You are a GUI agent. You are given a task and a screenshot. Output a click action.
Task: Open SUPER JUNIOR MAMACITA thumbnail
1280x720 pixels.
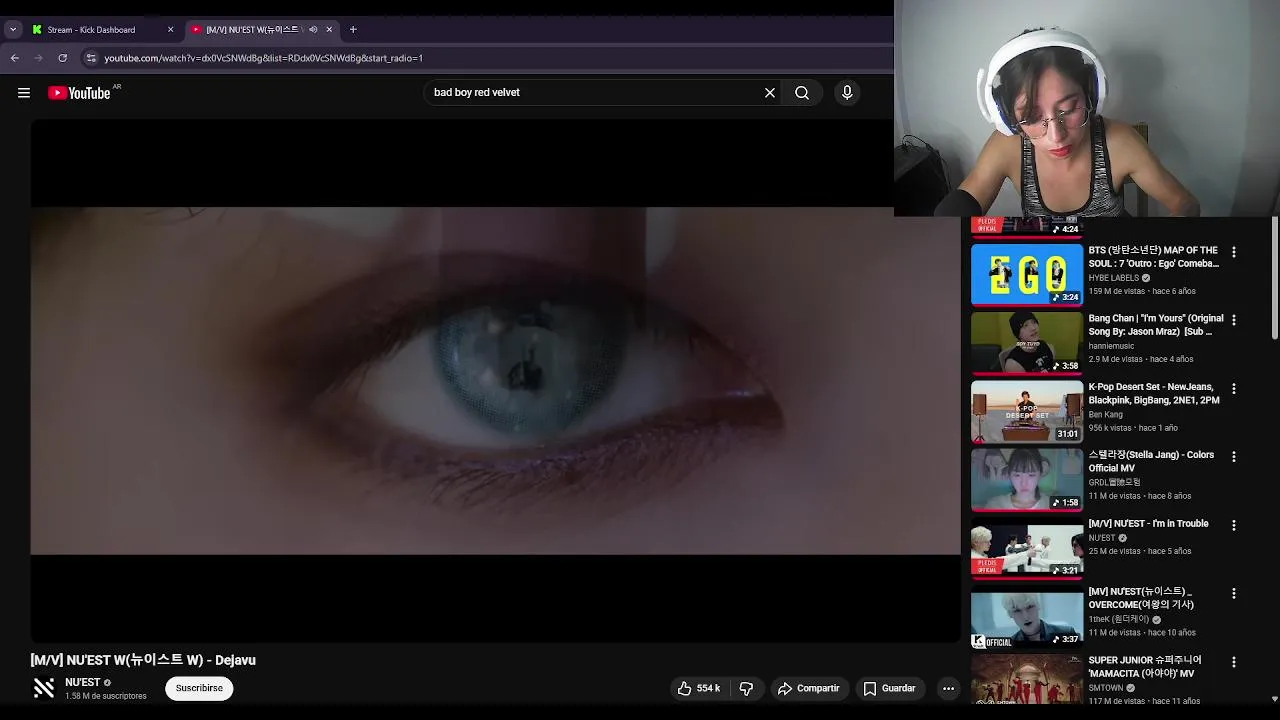(x=1027, y=680)
